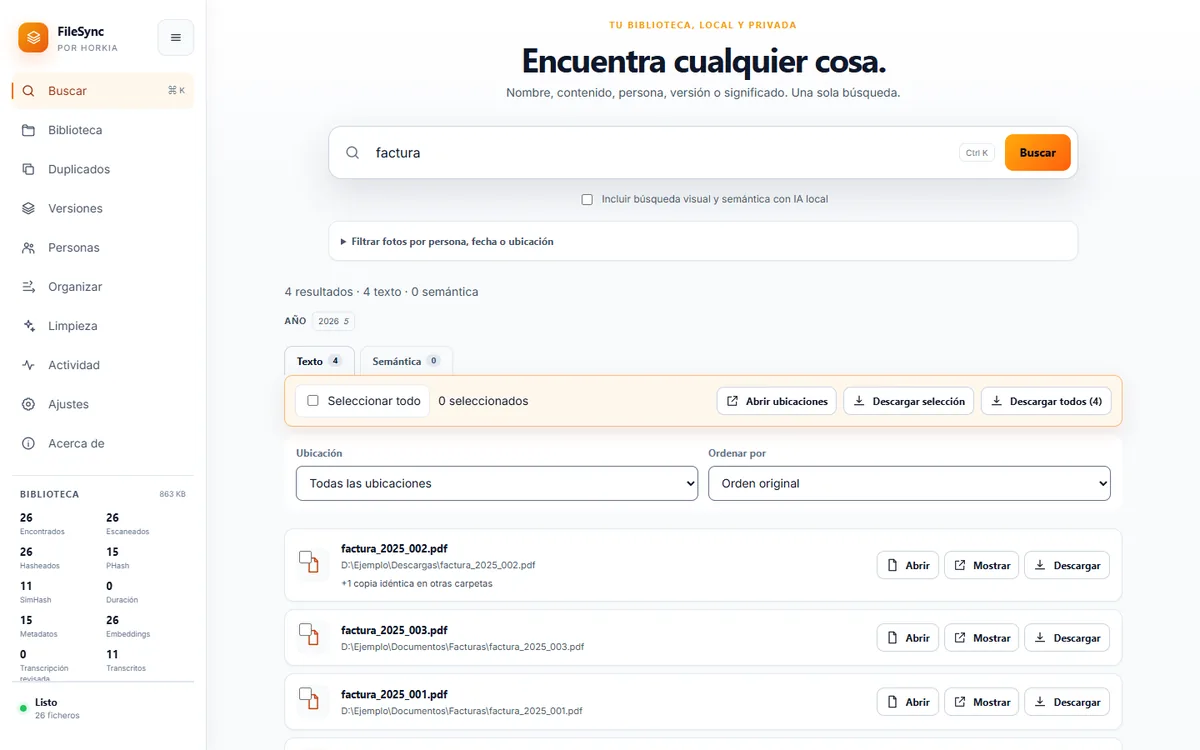Screen dimensions: 1200x750
Task: Toggle the sidebar hamburger menu button
Action: (x=176, y=38)
